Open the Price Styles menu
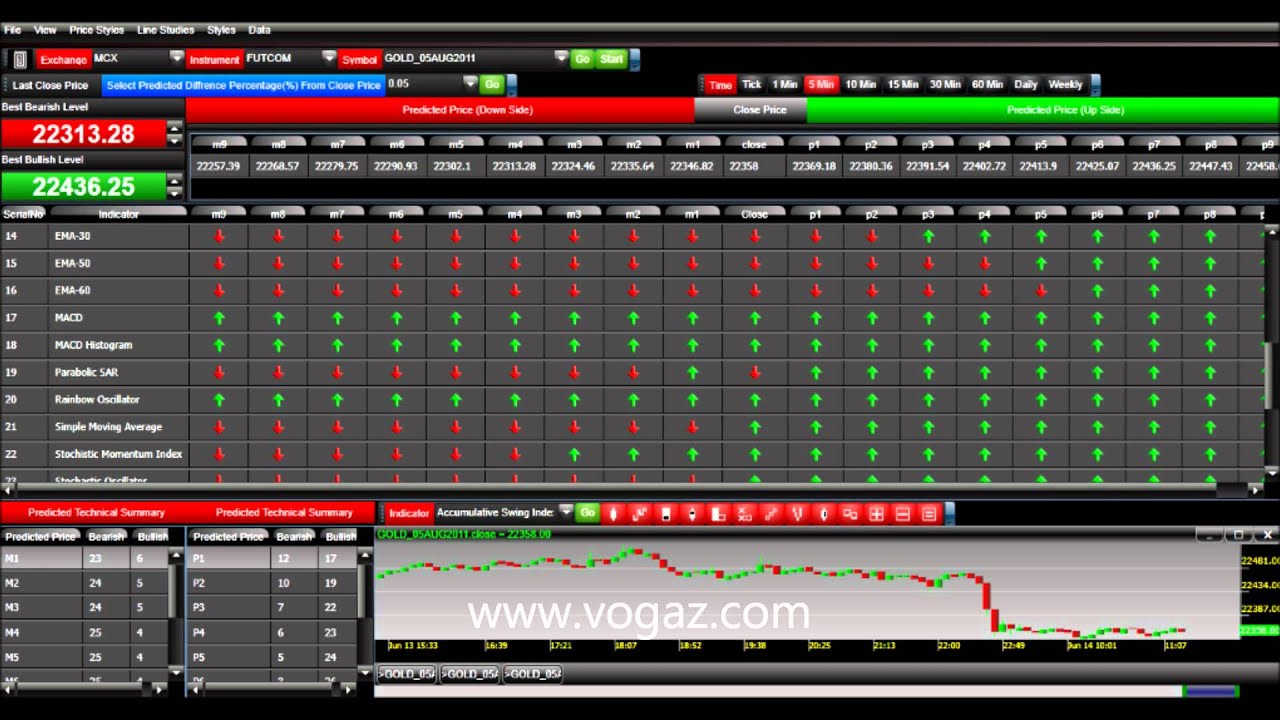The image size is (1280, 720). (x=96, y=30)
